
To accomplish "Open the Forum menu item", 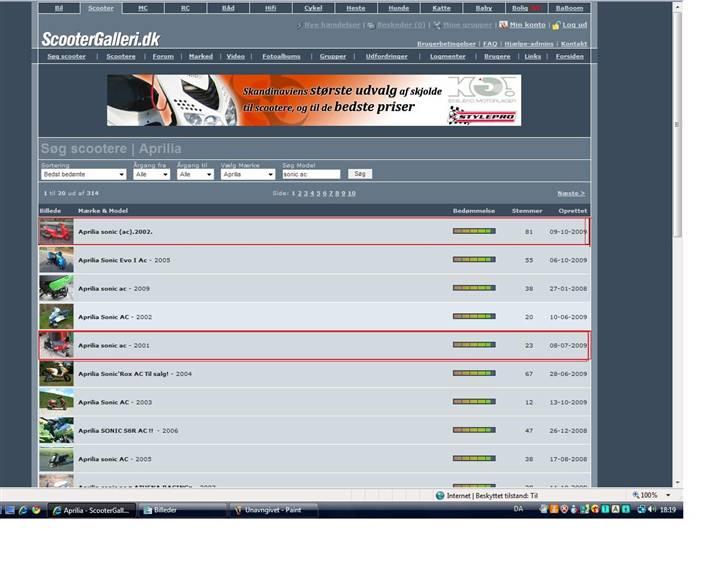I will point(163,57).
